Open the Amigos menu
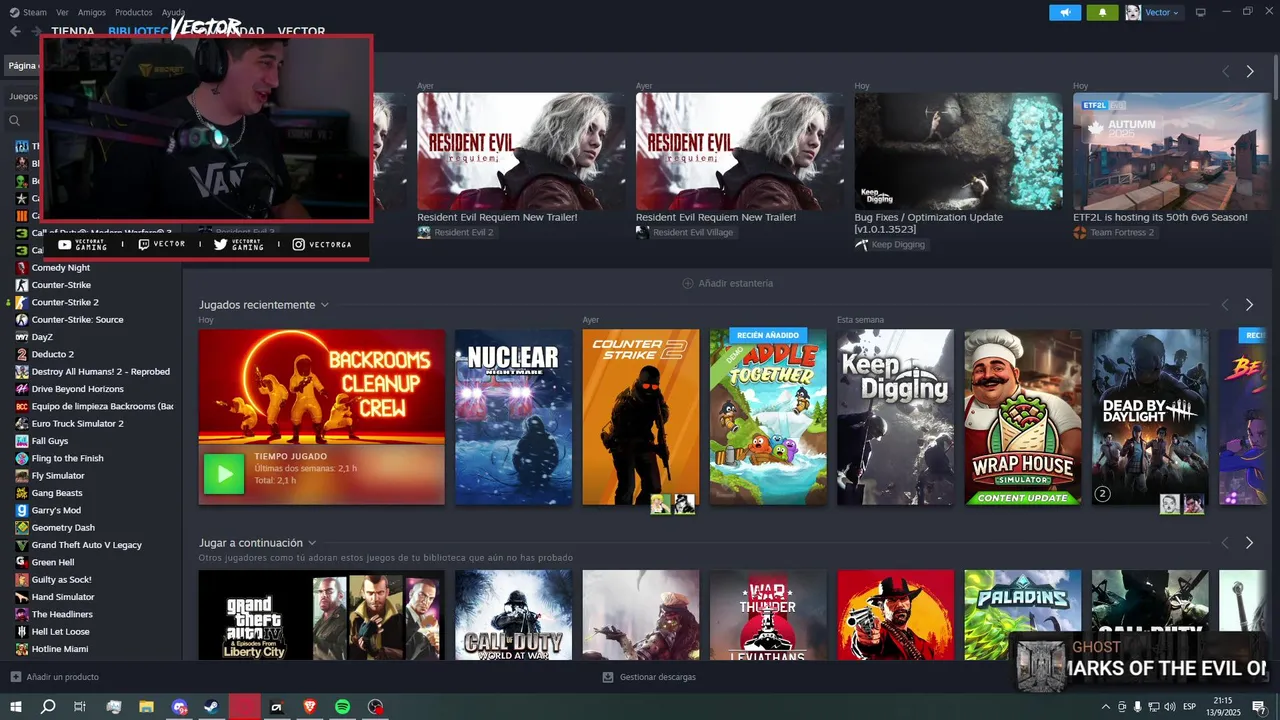1280x720 pixels. (92, 12)
